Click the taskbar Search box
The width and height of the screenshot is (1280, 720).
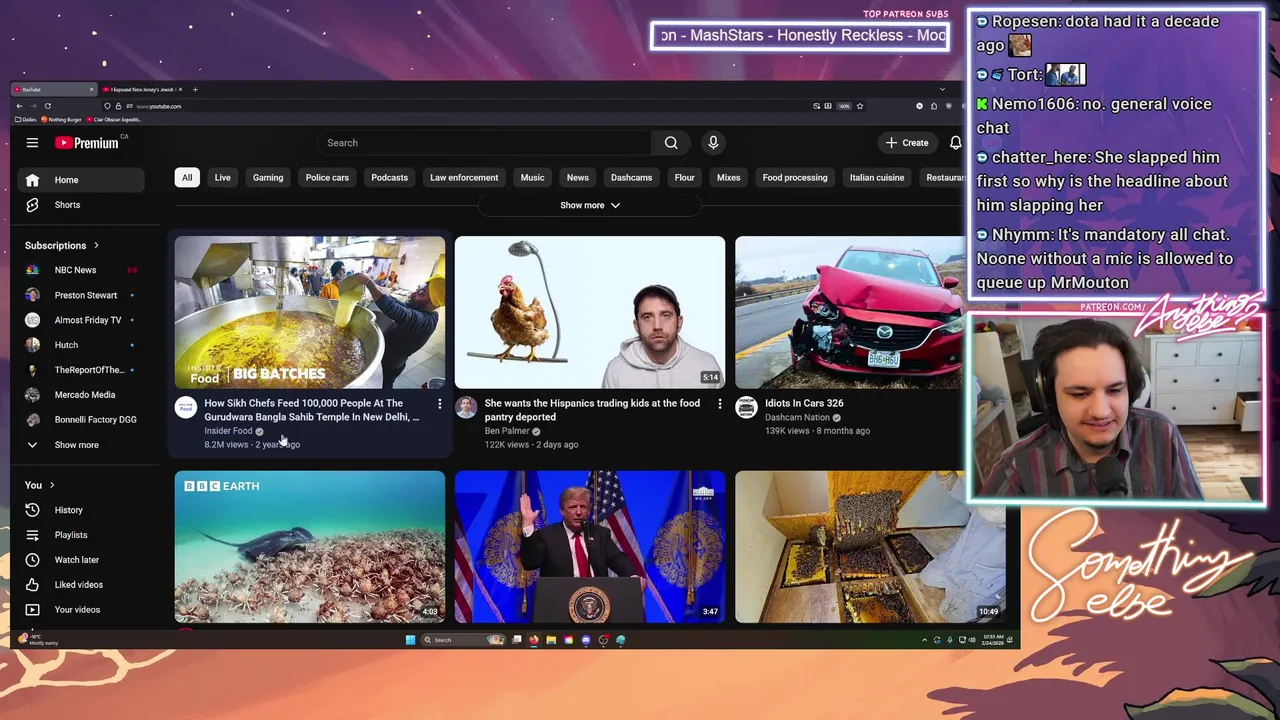pyautogui.click(x=461, y=640)
